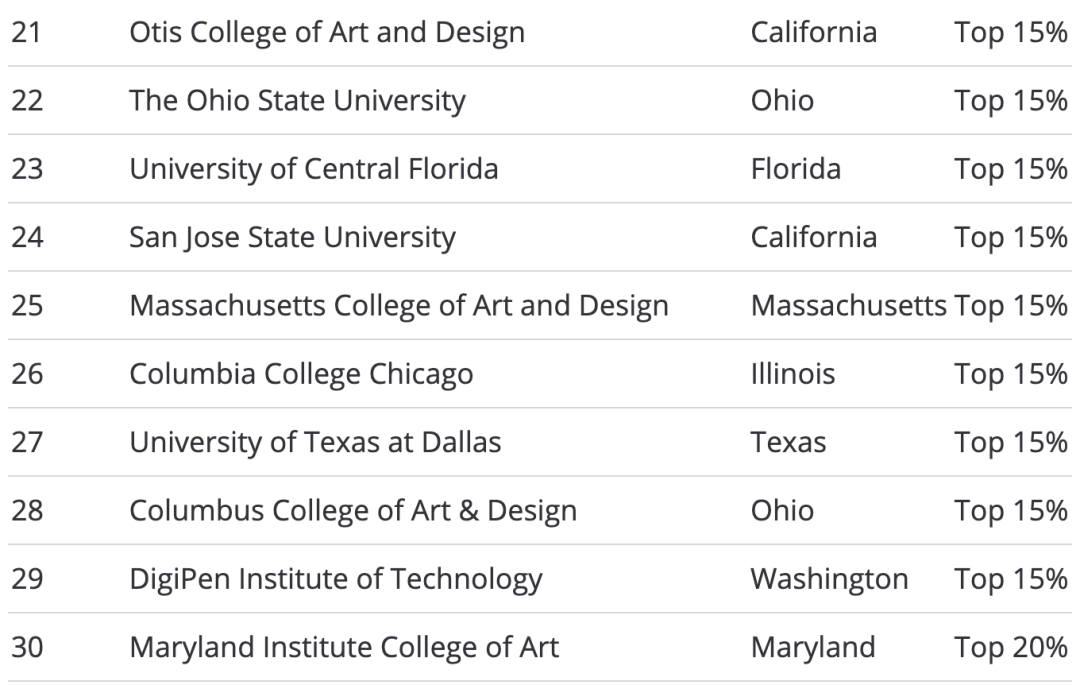Click rank number 21
The height and width of the screenshot is (685, 1080).
pos(27,33)
